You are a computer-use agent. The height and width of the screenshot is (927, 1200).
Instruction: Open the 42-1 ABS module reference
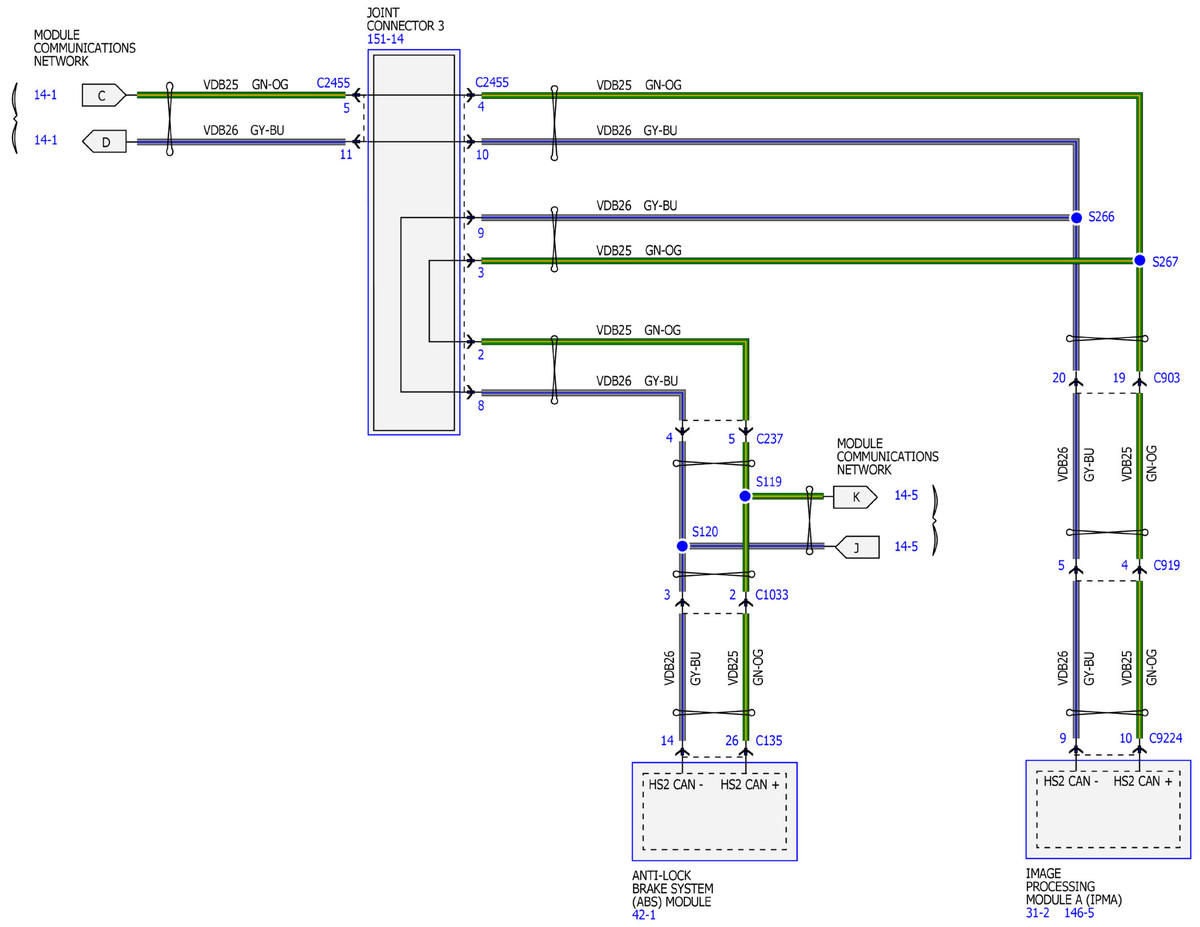[x=643, y=914]
